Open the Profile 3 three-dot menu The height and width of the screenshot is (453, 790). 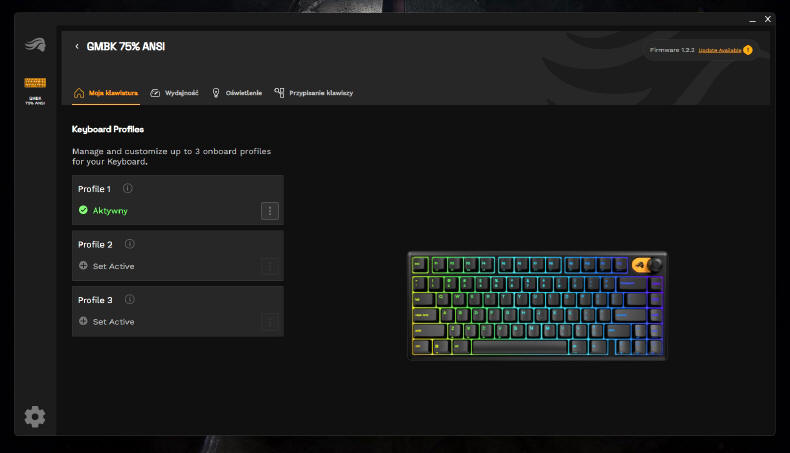269,322
